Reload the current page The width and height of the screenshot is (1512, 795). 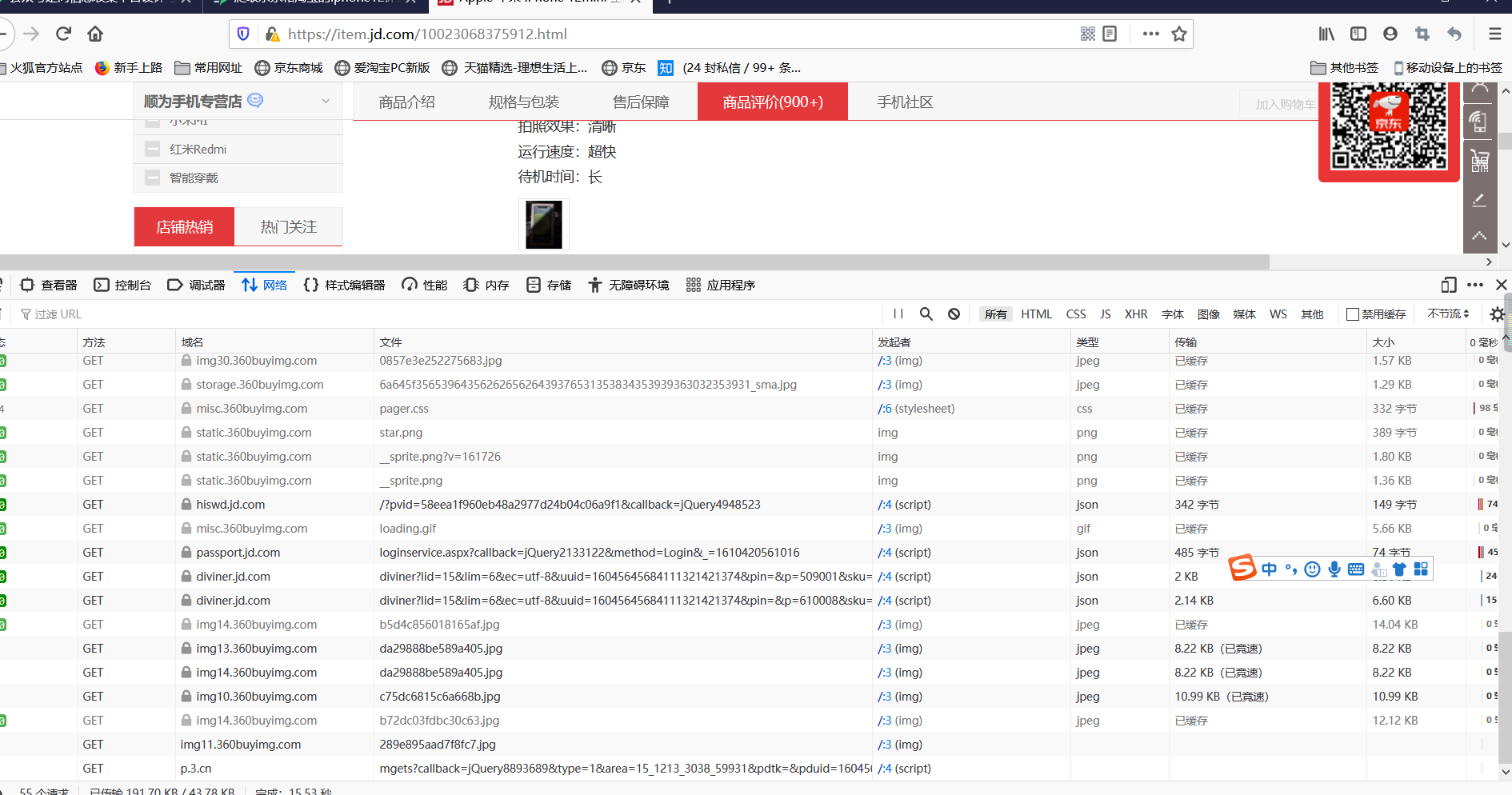click(x=64, y=34)
